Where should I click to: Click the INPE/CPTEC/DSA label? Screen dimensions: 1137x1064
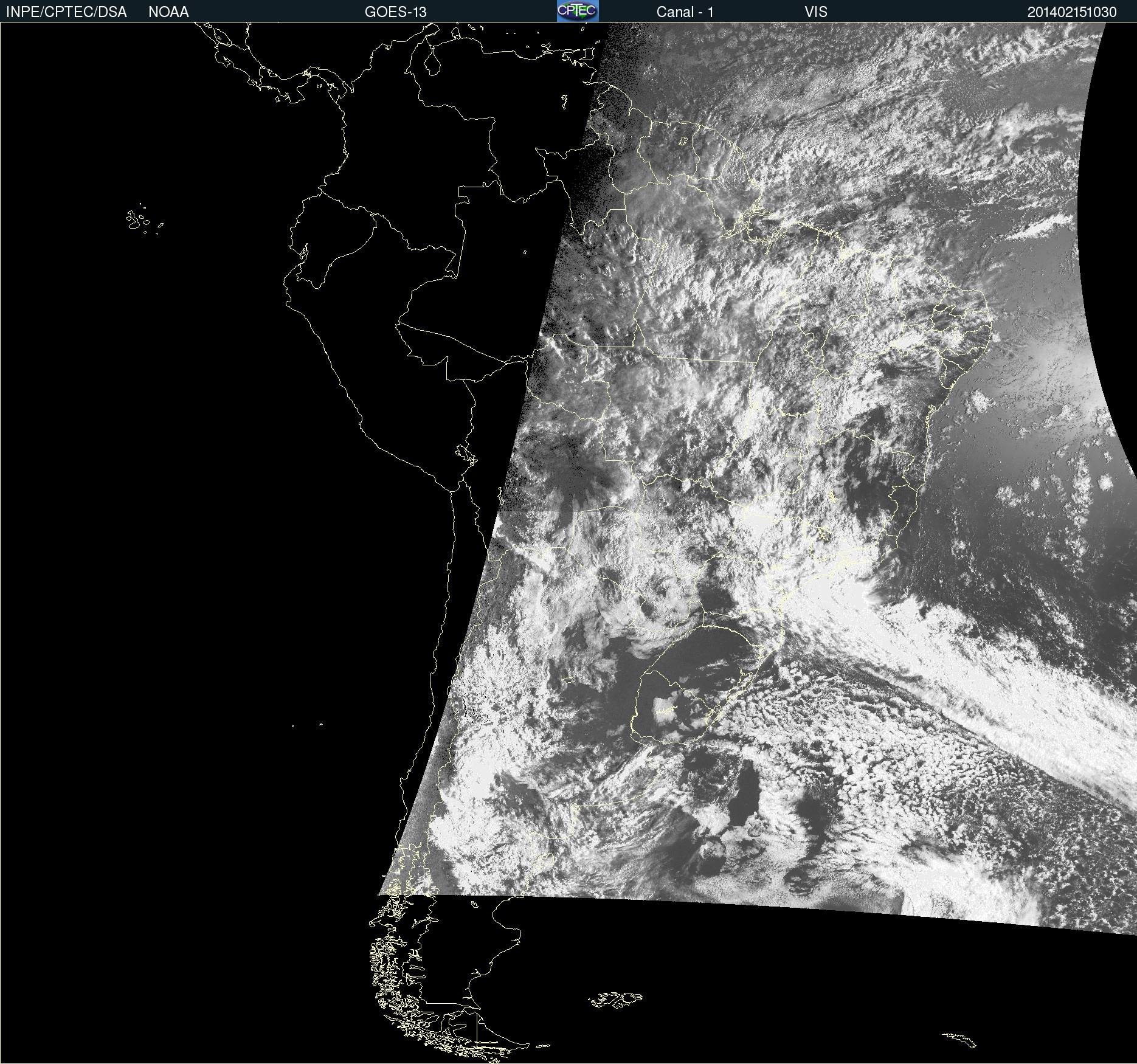click(x=66, y=12)
